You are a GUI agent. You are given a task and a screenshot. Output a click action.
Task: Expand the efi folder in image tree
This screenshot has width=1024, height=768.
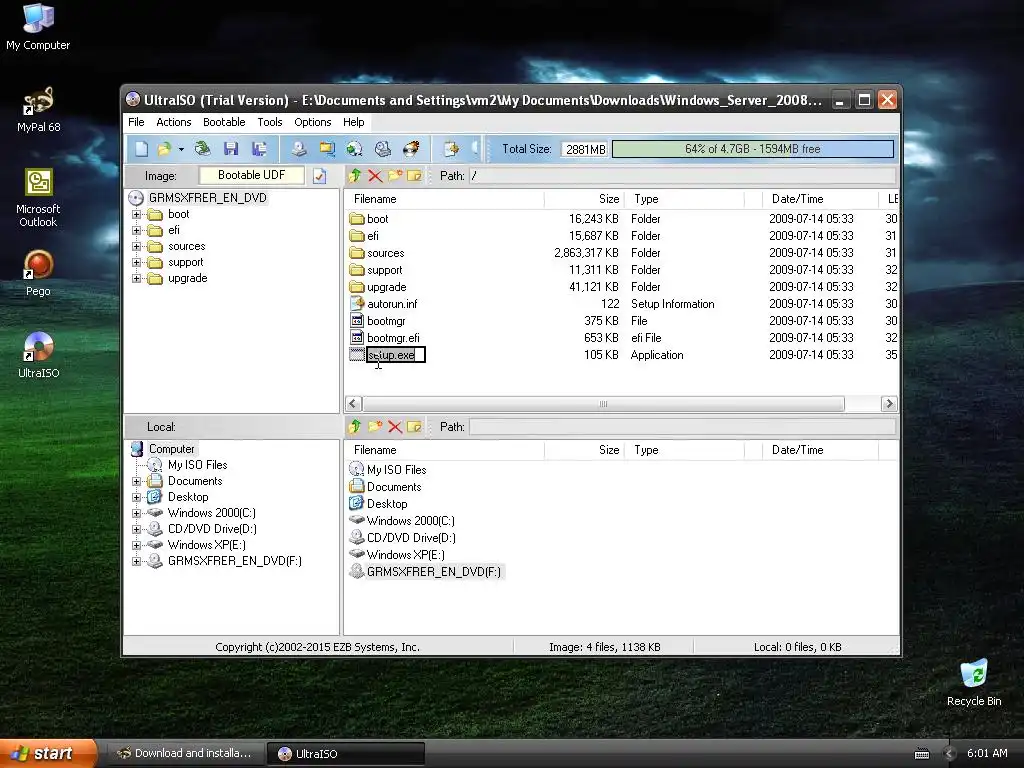[x=136, y=231]
